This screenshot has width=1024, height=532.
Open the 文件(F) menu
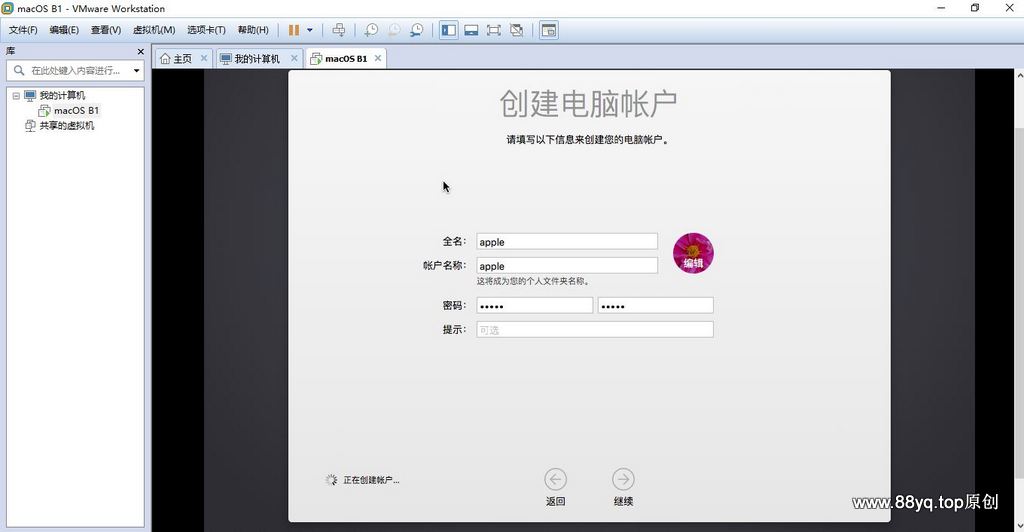point(23,30)
